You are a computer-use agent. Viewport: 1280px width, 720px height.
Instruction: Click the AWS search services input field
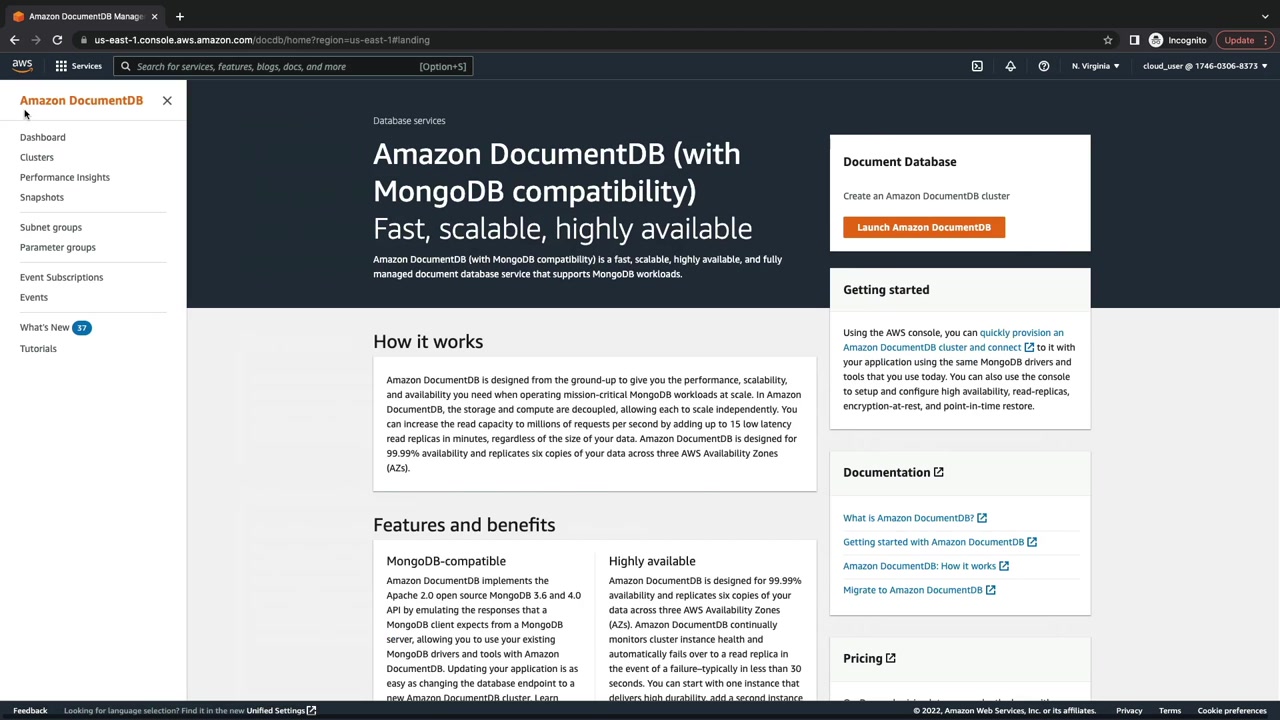tap(292, 66)
